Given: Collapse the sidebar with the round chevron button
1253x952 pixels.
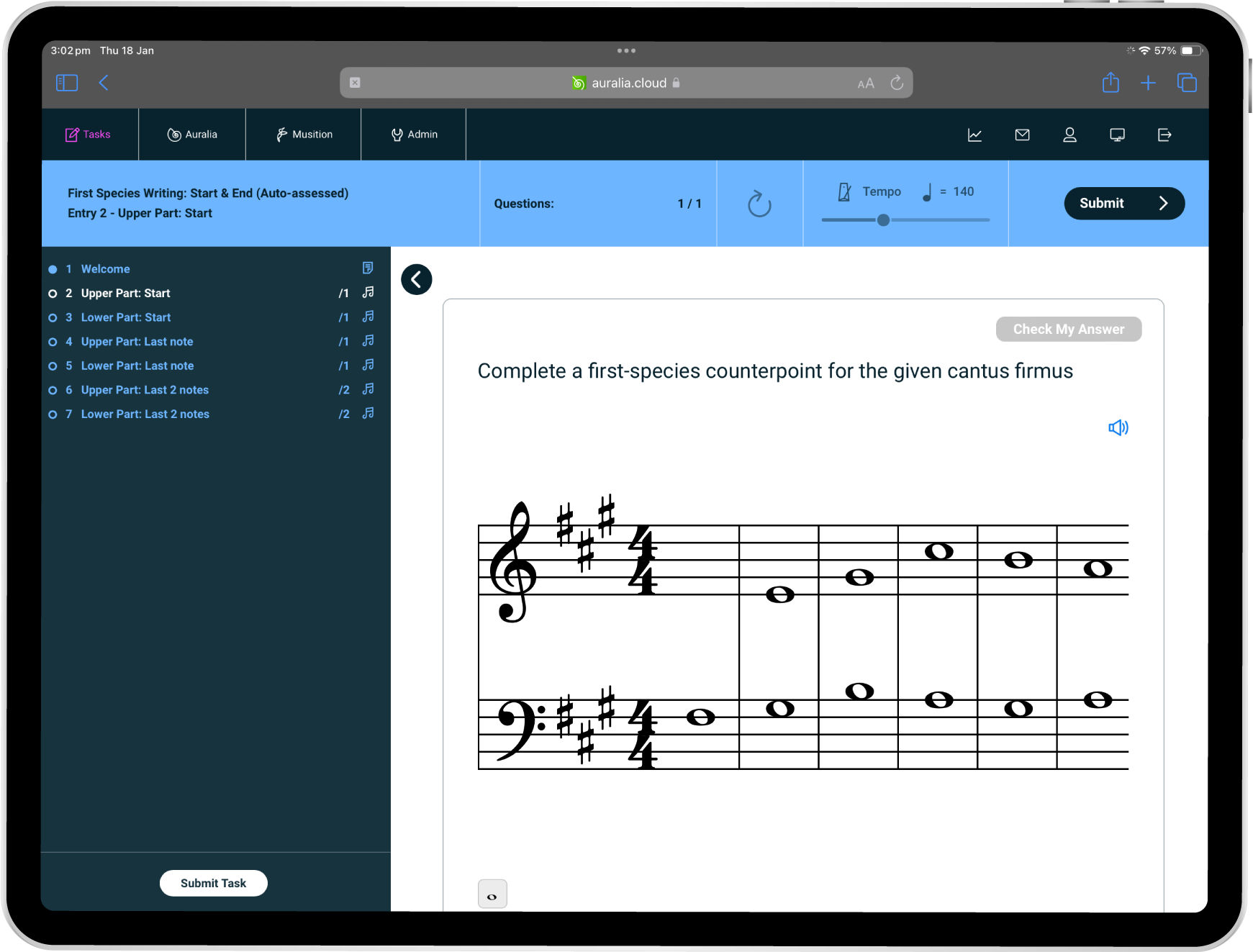Looking at the screenshot, I should 417,279.
